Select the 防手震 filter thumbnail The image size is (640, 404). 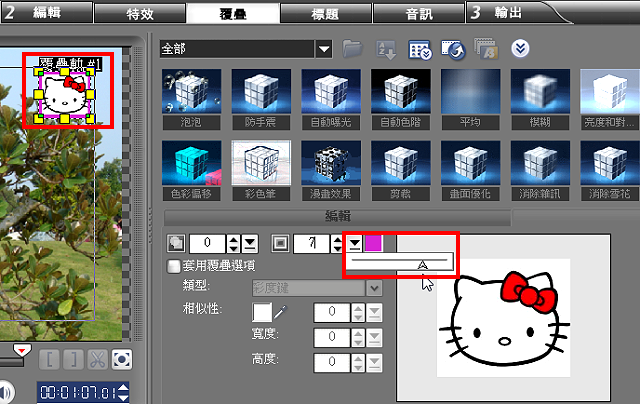click(x=261, y=91)
